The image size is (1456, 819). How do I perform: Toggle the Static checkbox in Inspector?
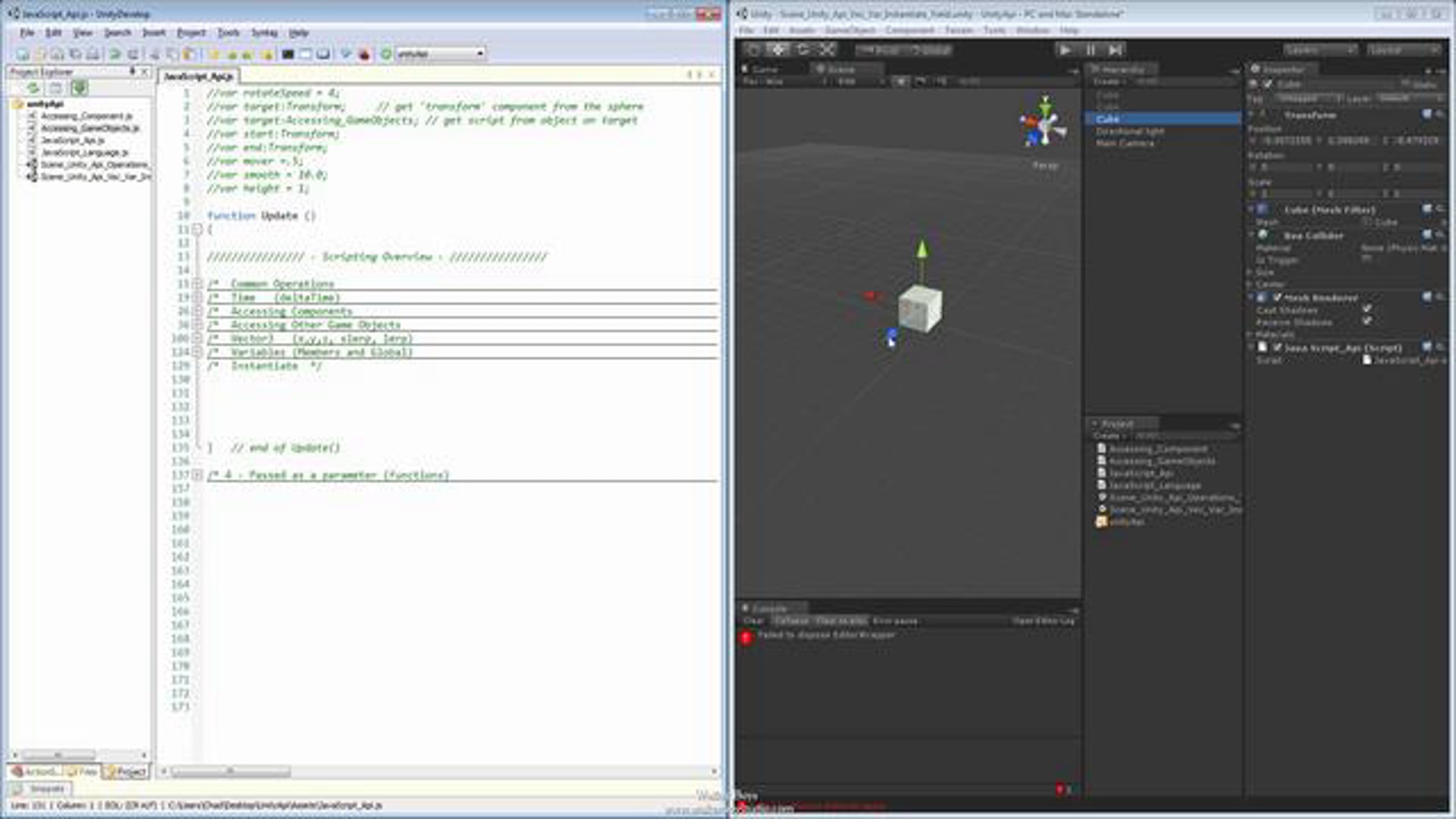pos(1406,84)
